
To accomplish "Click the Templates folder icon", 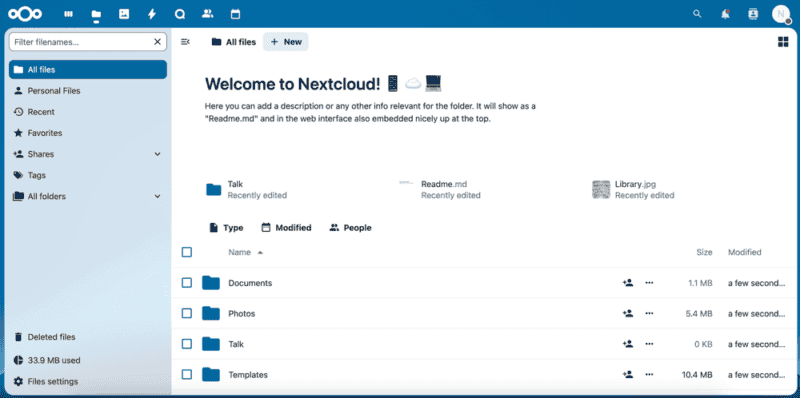I will [211, 375].
